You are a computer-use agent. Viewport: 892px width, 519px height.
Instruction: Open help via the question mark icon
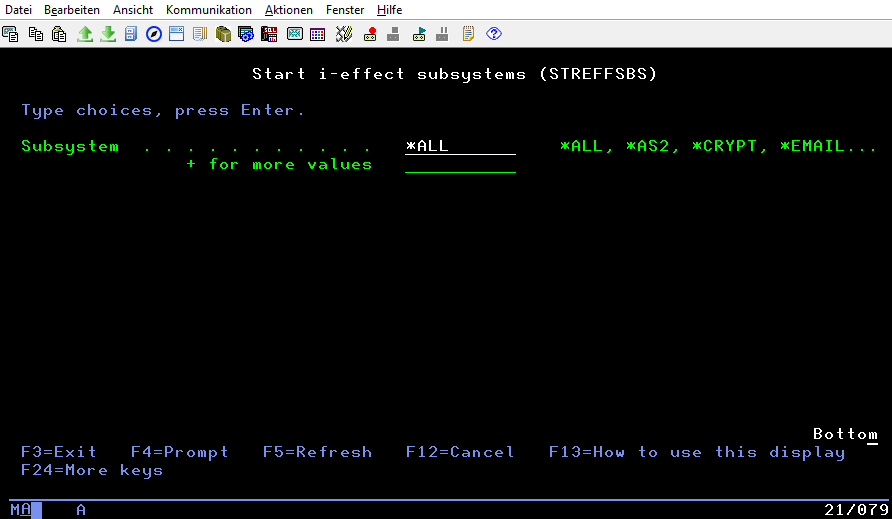click(x=493, y=34)
